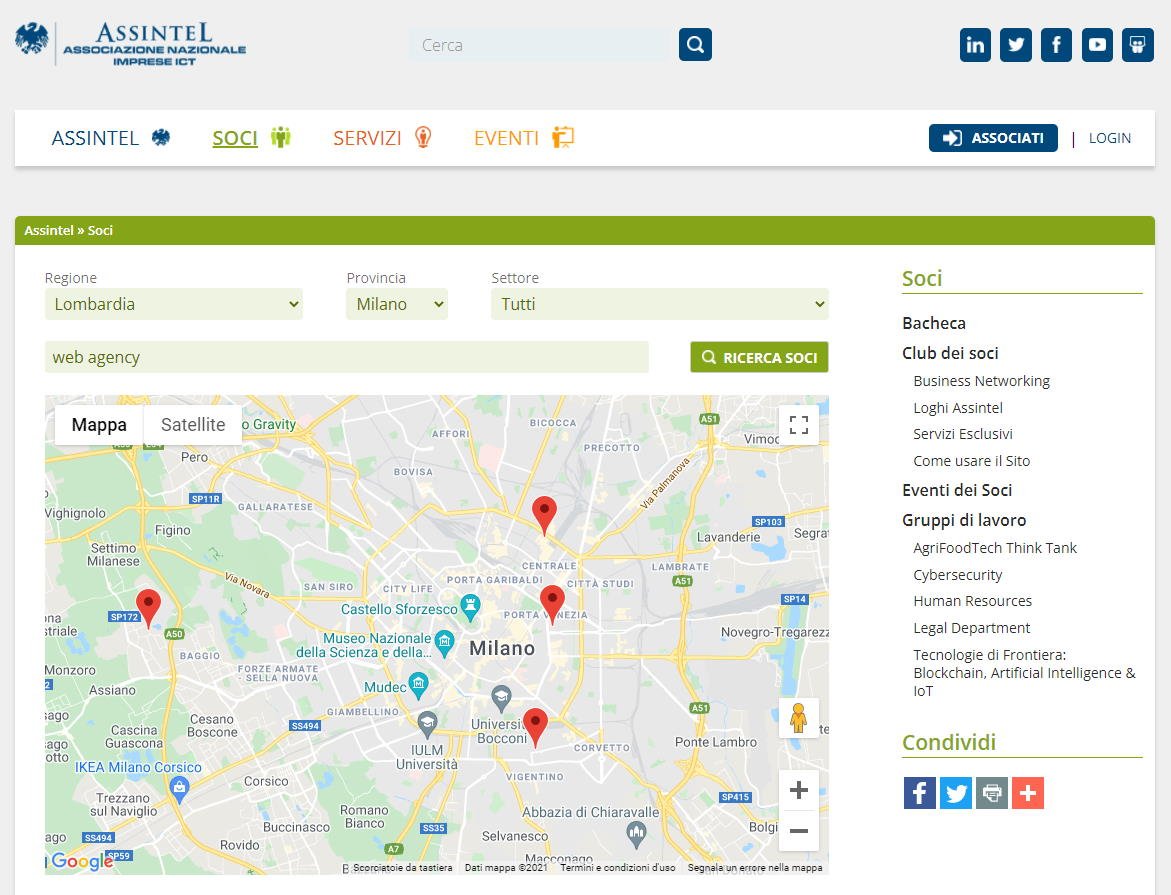Open Gruppi di lavoro link
The width and height of the screenshot is (1171, 895).
[964, 520]
